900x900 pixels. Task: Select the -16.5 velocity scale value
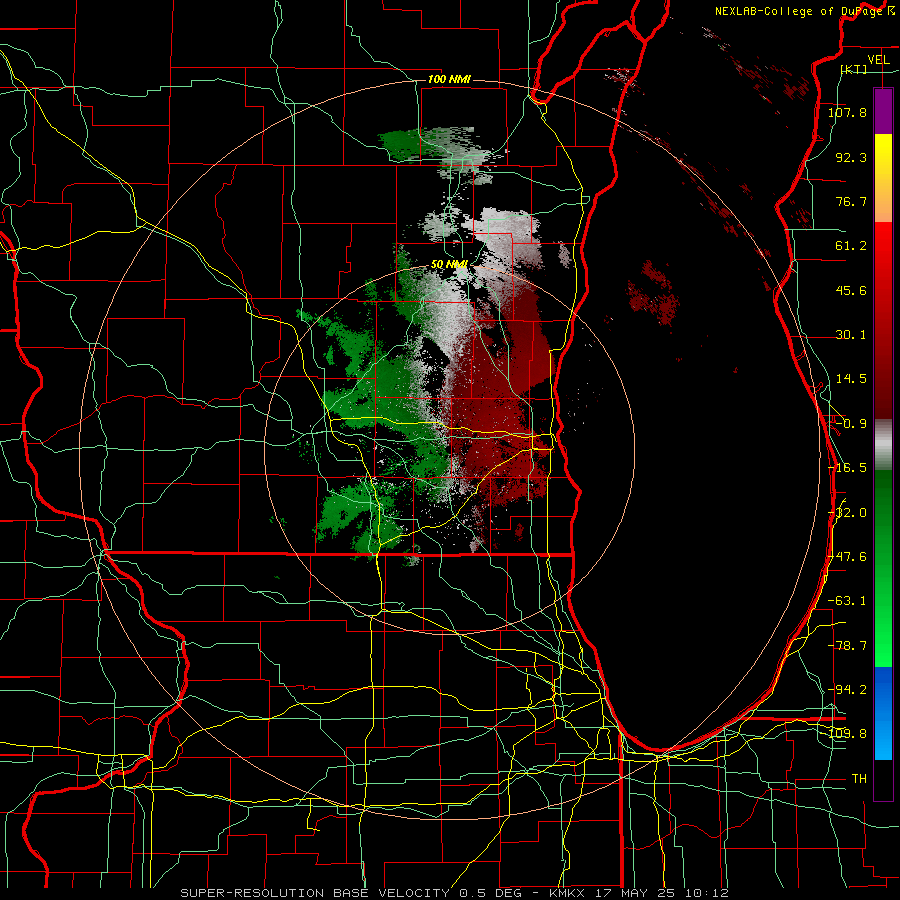coord(847,468)
